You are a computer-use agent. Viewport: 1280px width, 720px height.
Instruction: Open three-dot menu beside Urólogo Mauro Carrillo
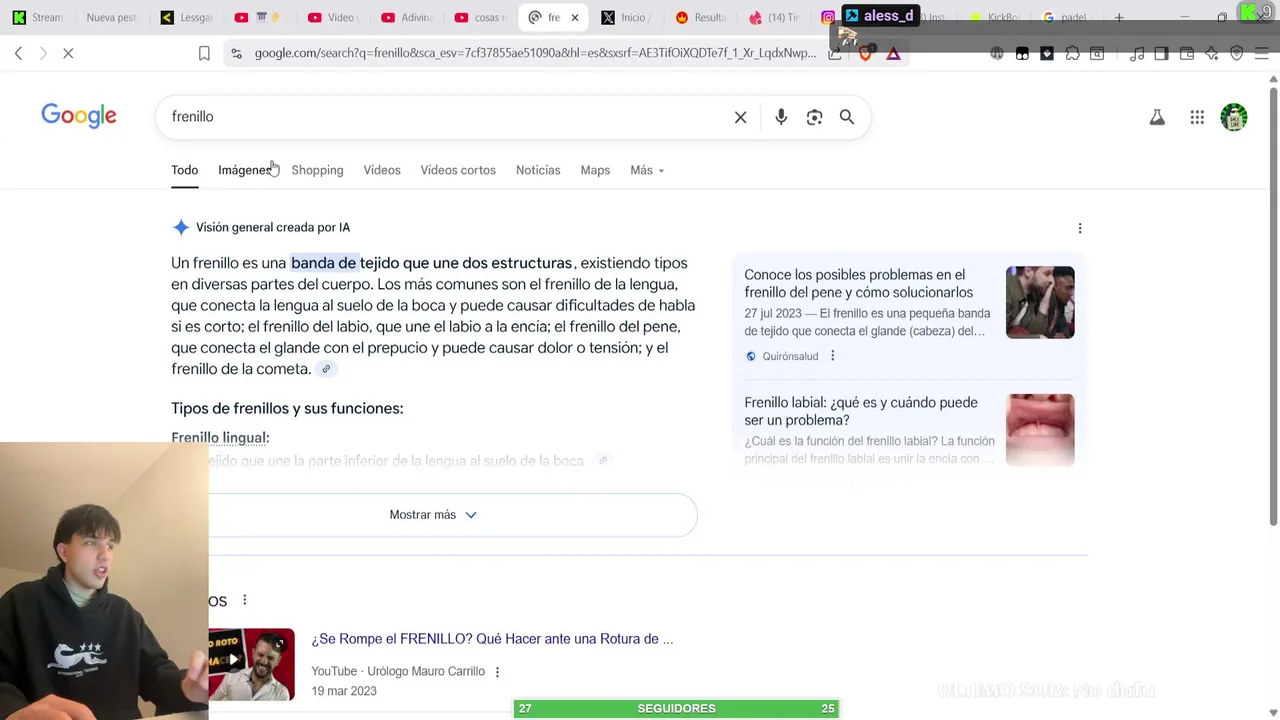coord(497,672)
